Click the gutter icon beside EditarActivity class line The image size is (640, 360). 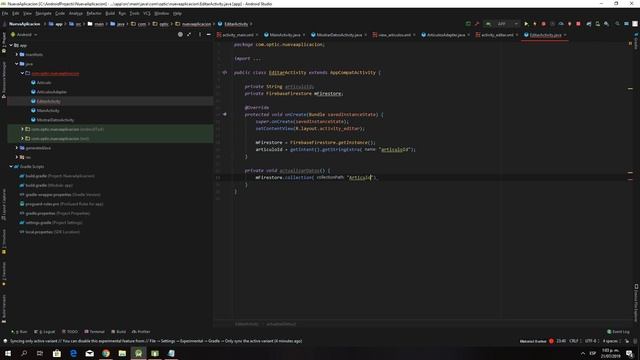coord(224,73)
